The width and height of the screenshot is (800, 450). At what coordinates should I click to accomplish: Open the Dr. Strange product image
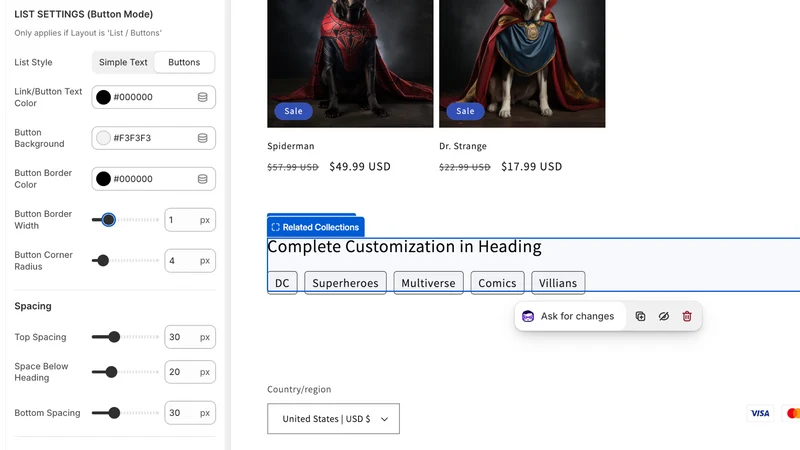point(522,63)
